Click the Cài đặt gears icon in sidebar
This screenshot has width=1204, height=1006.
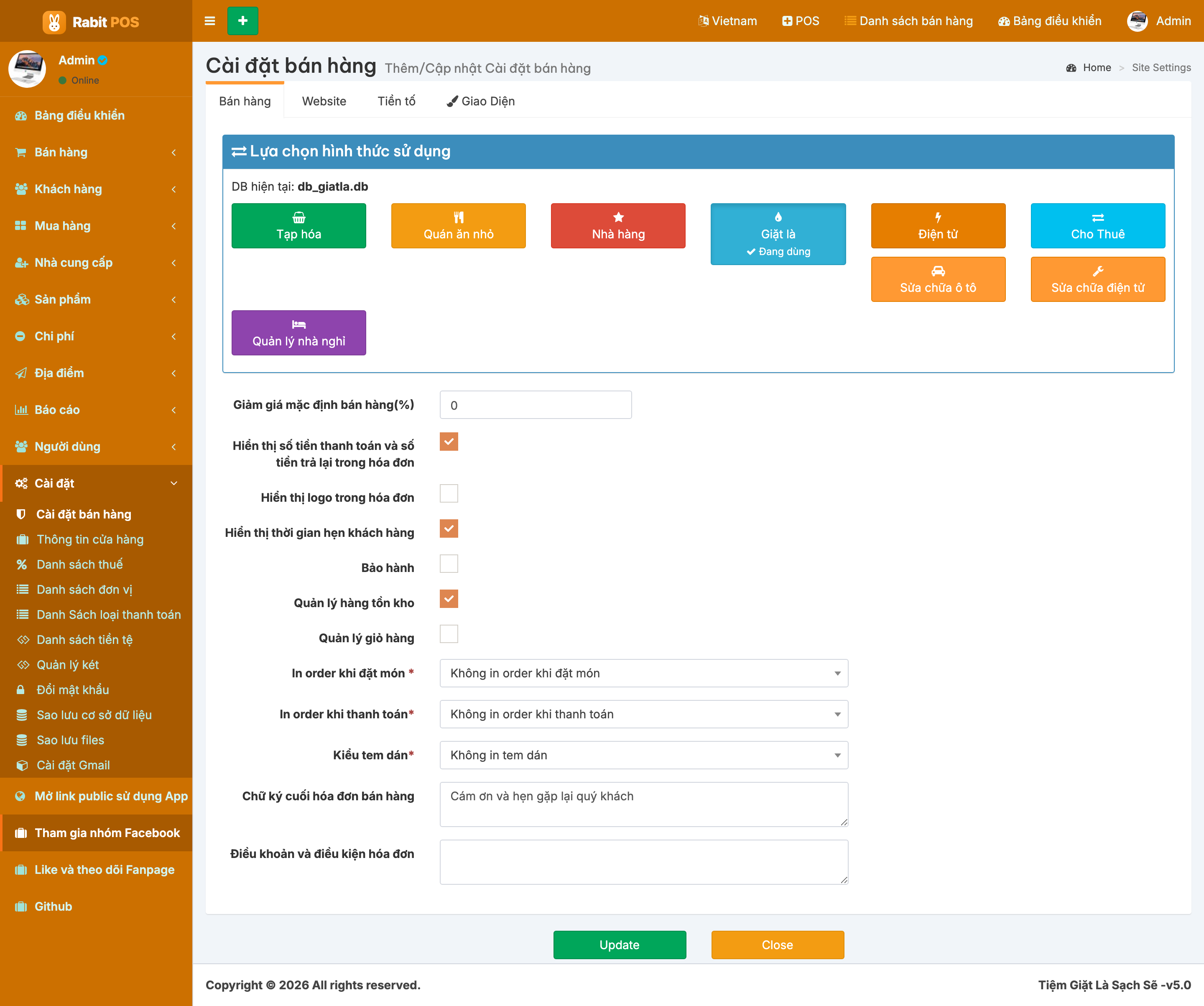click(x=21, y=483)
